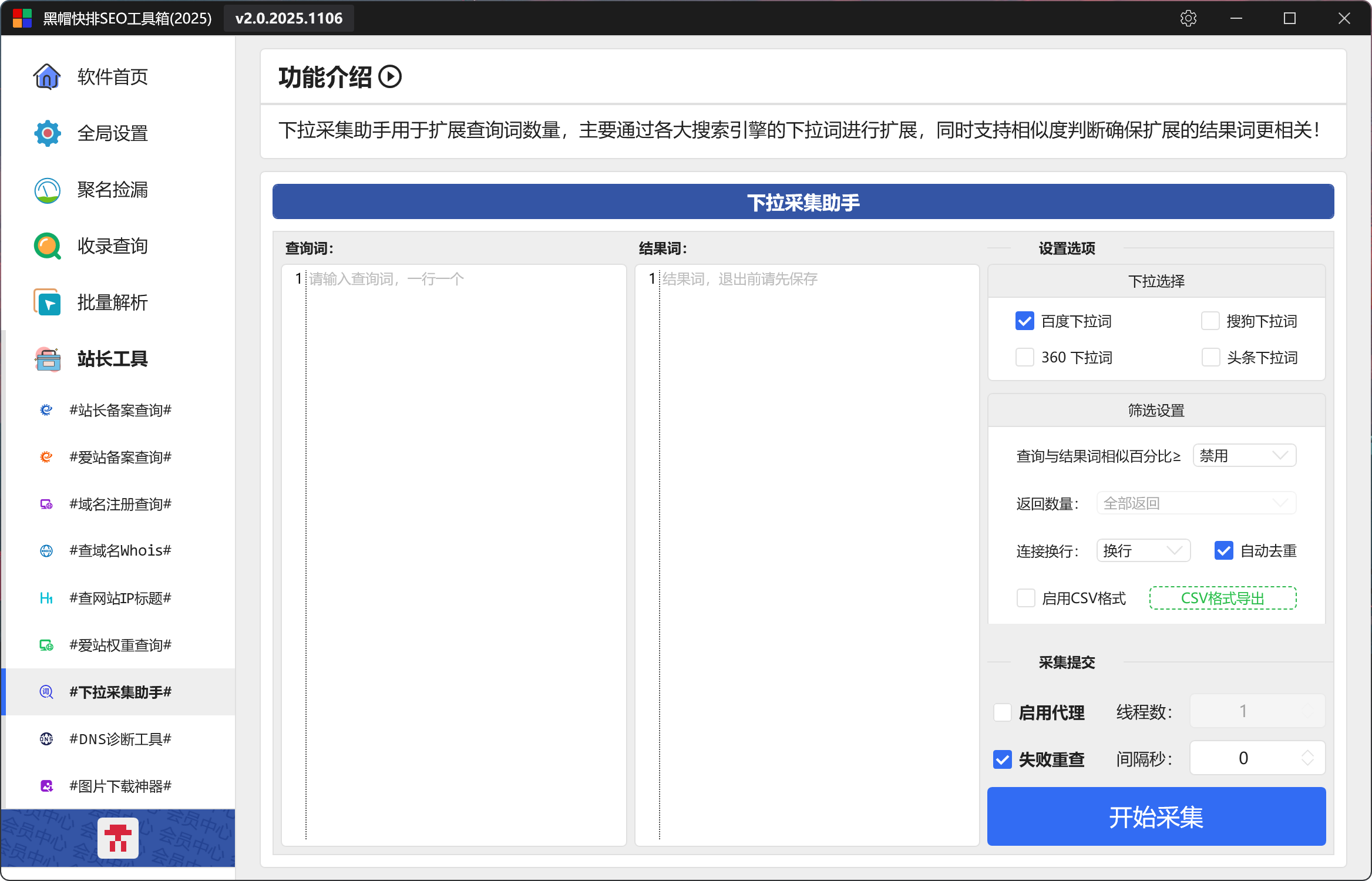The width and height of the screenshot is (1372, 881).
Task: Click the red member center icon
Action: 118,838
